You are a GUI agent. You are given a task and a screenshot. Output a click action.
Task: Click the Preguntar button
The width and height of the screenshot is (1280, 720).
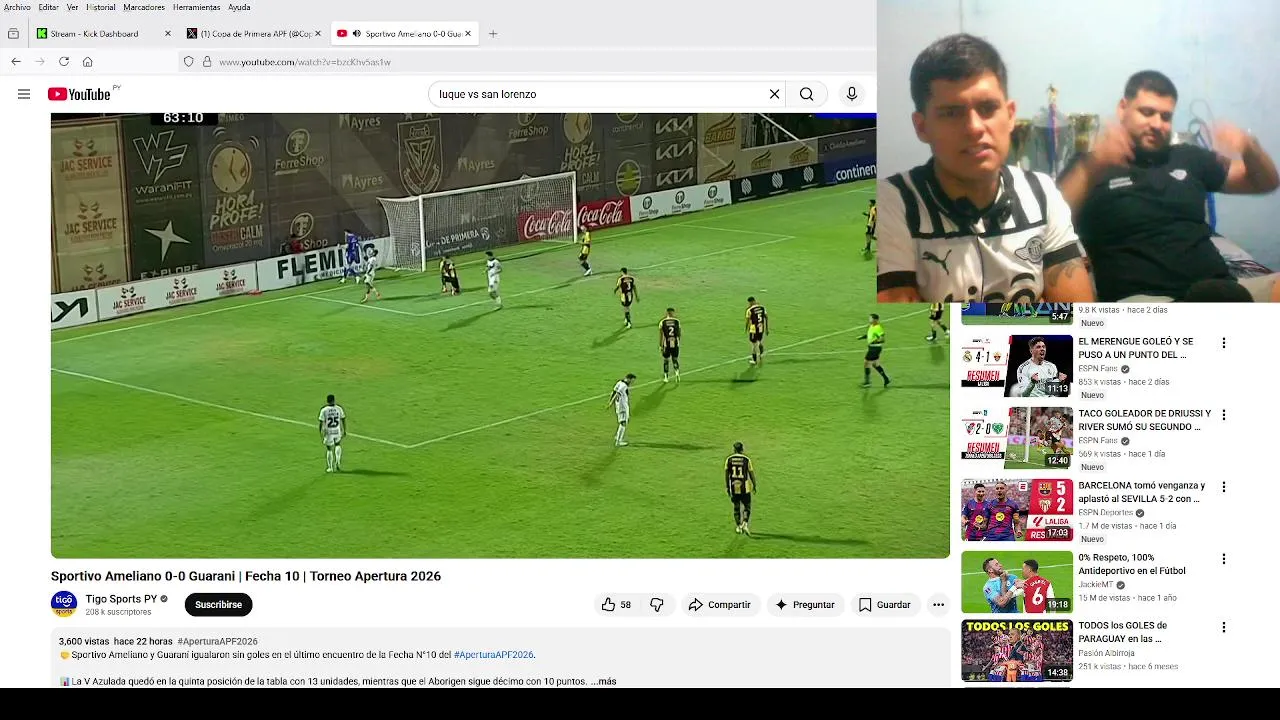[804, 605]
